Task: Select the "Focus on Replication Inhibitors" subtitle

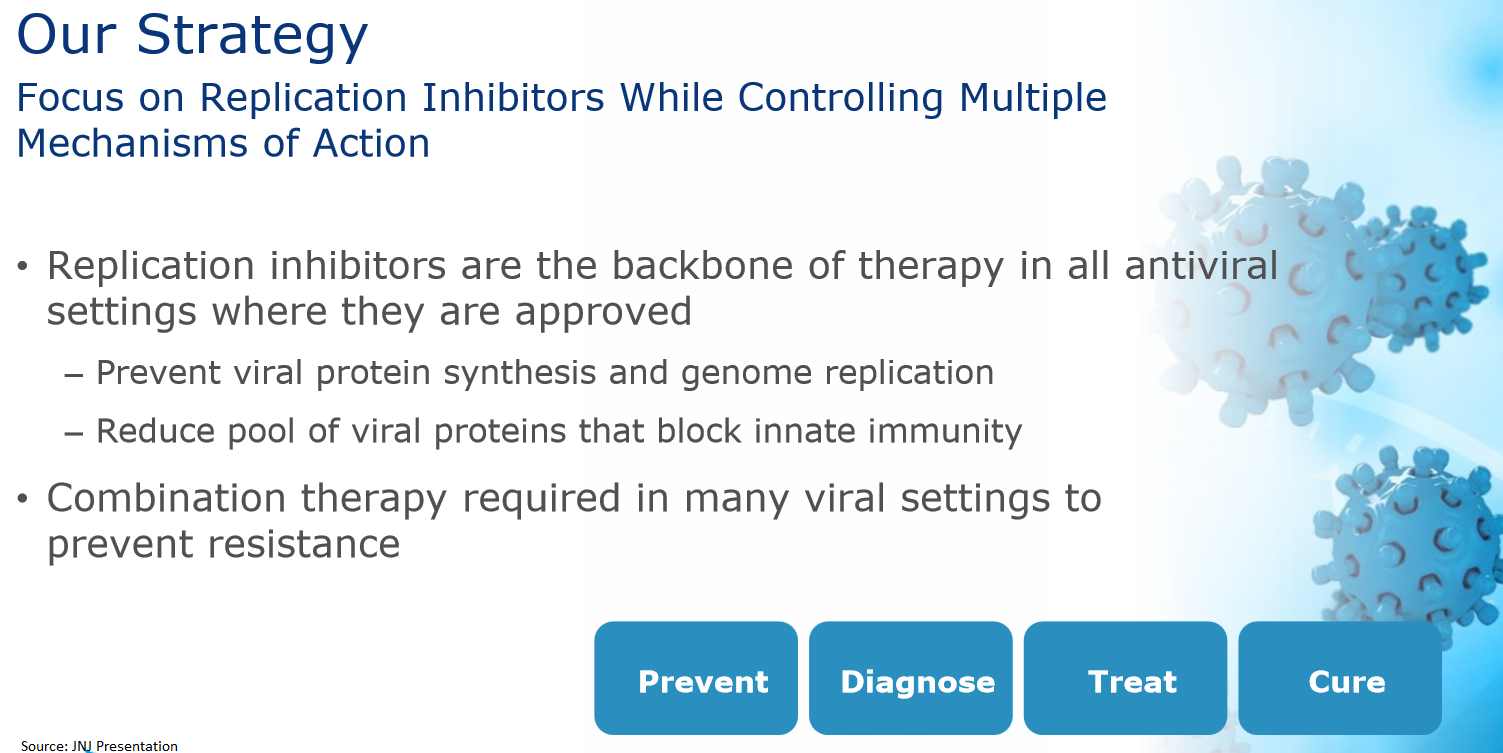Action: pos(561,120)
